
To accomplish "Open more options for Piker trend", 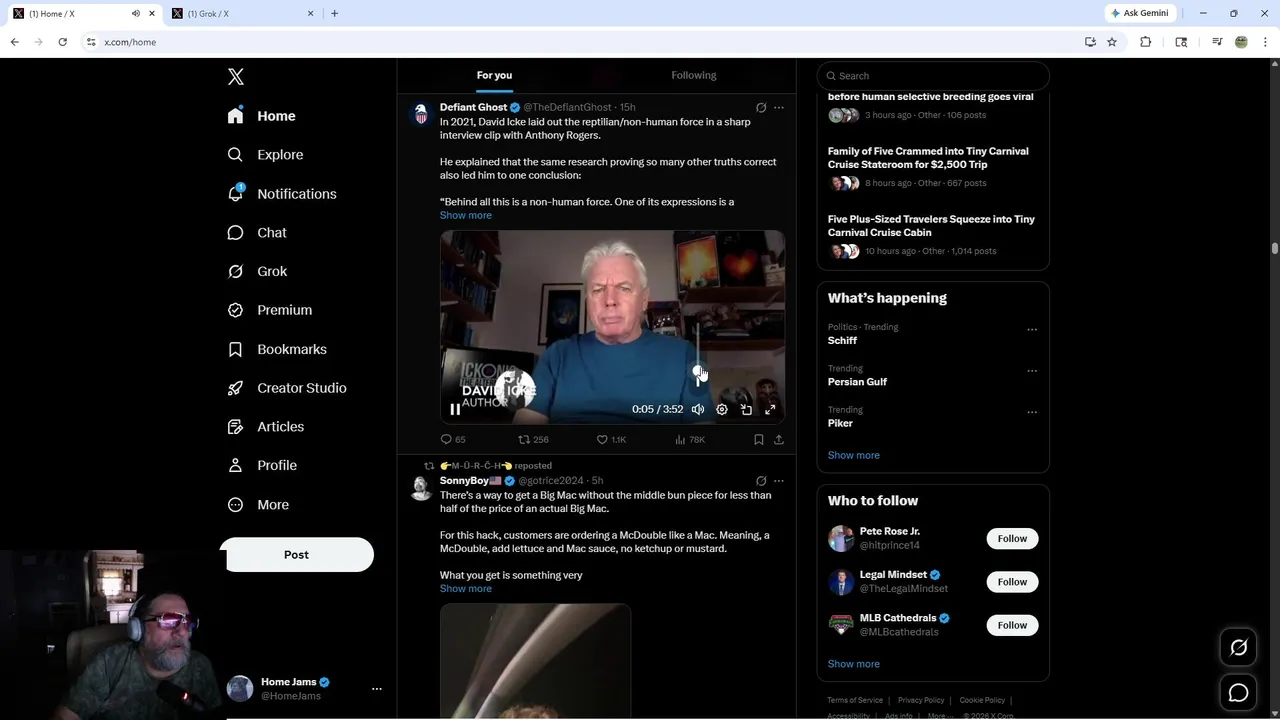I will [1032, 412].
